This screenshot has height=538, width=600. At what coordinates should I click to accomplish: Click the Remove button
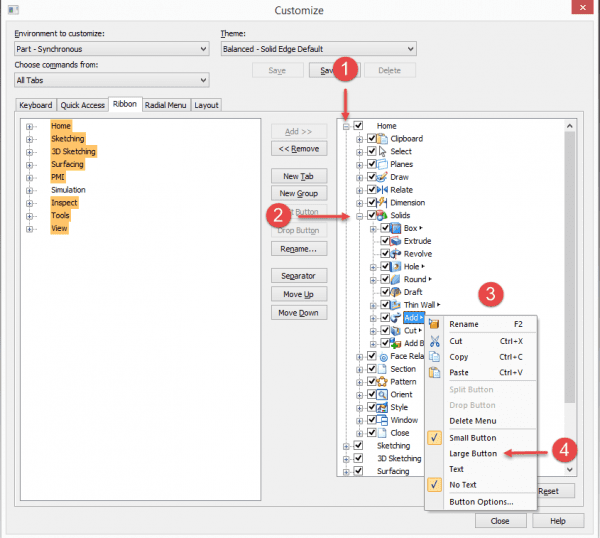[x=299, y=148]
